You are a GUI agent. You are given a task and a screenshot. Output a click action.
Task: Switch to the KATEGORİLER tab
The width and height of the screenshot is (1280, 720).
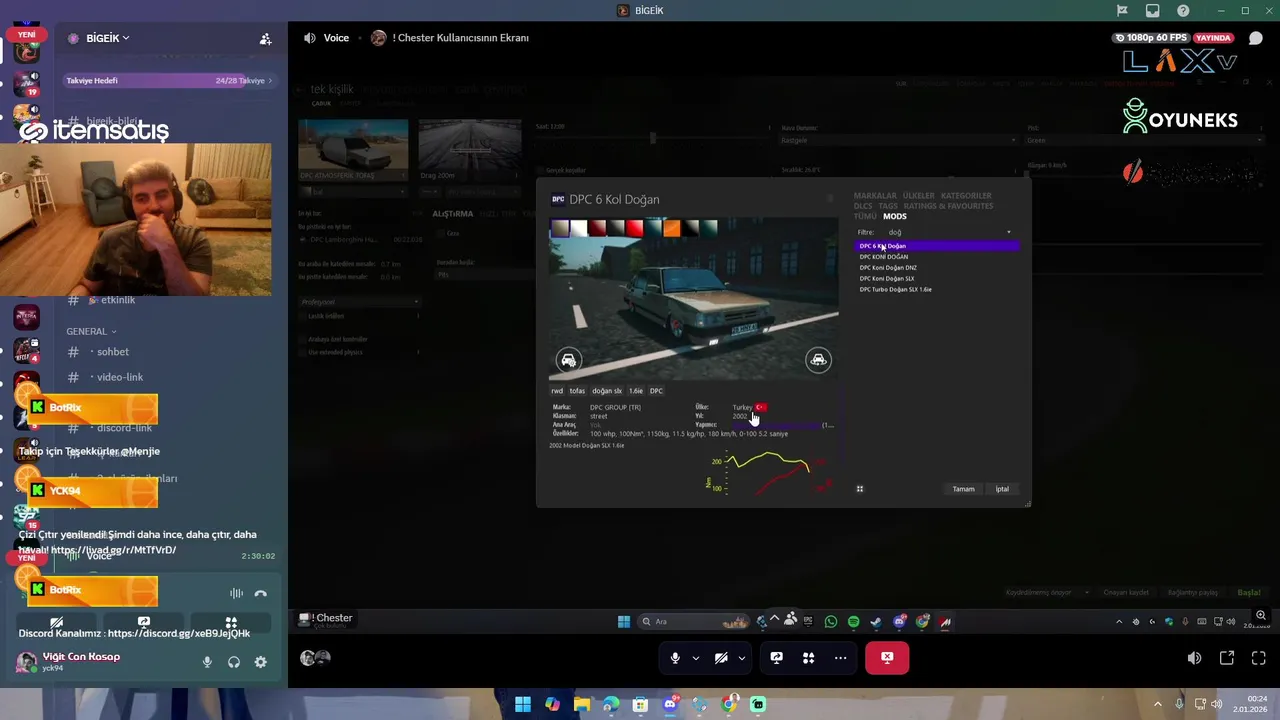(966, 196)
